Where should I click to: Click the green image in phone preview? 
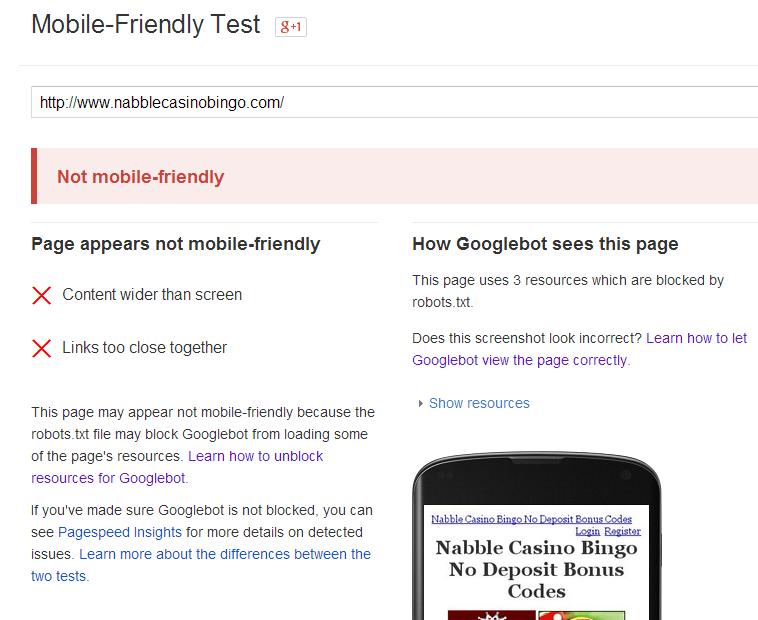(581, 614)
